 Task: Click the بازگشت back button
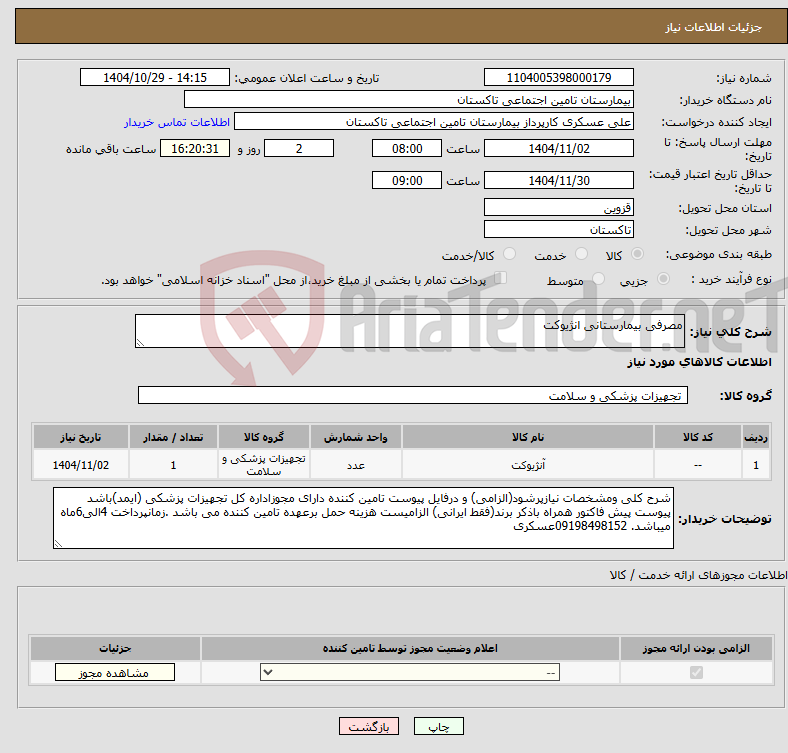click(x=369, y=727)
